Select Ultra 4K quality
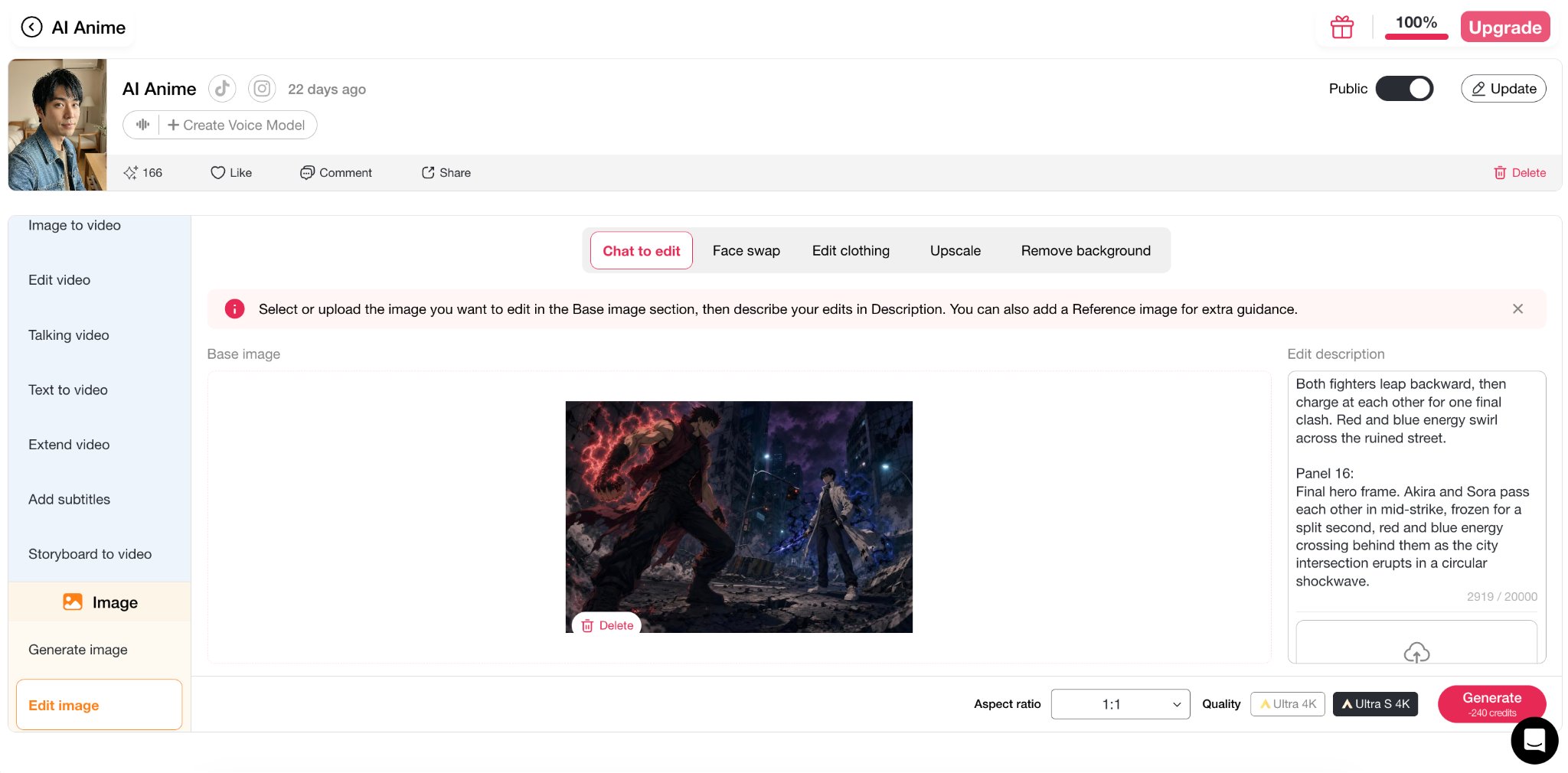The height and width of the screenshot is (773, 1568). [1288, 704]
